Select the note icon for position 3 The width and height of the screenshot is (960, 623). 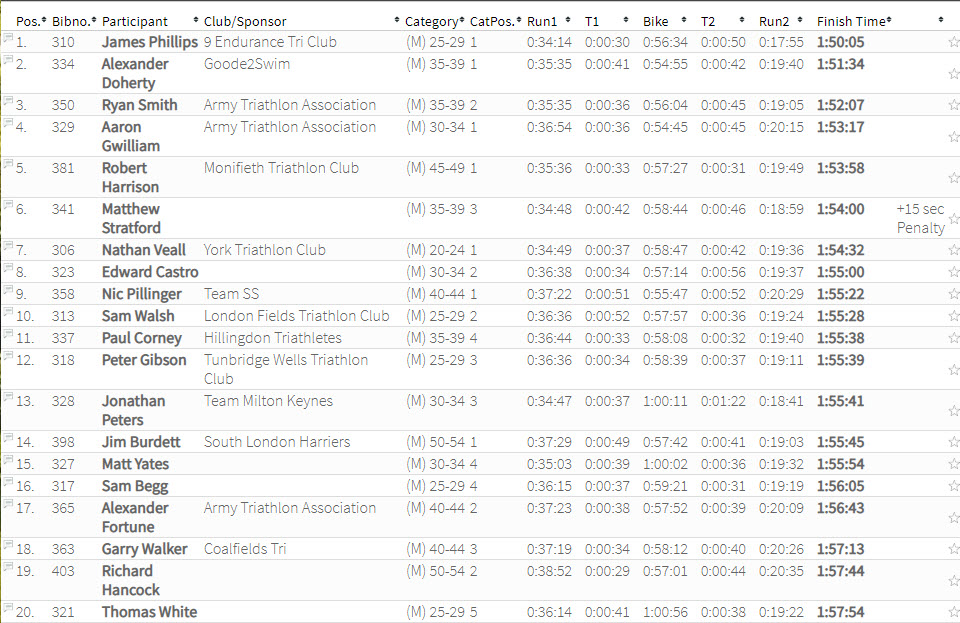pos(8,100)
